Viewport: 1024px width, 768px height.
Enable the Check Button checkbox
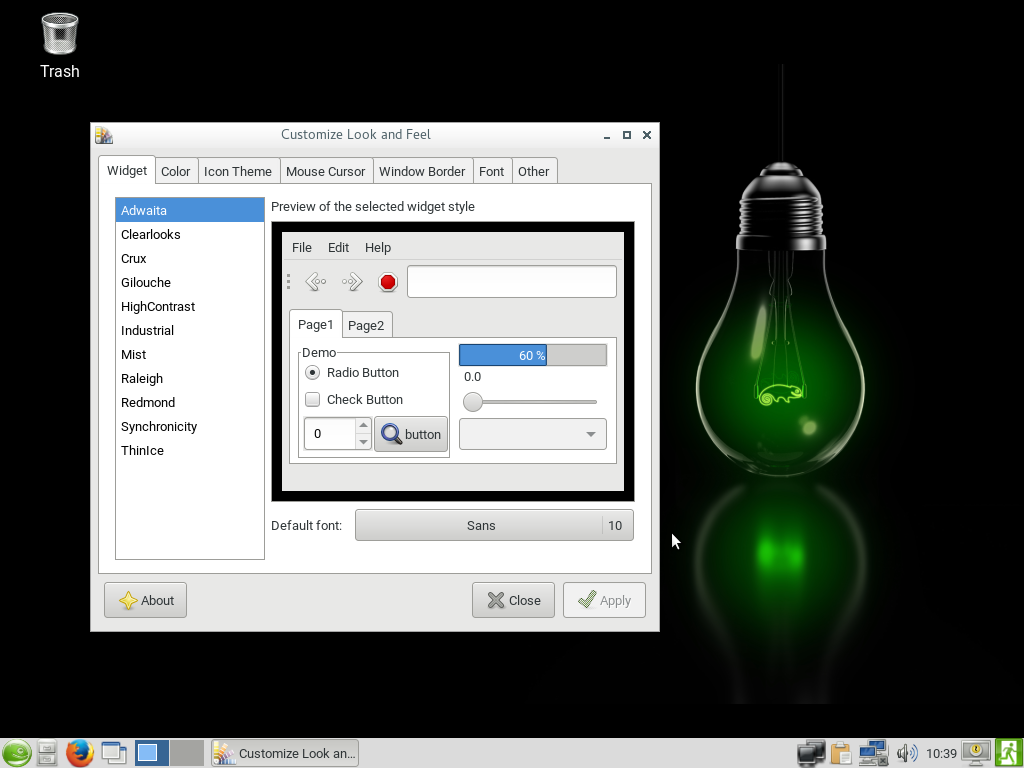pyautogui.click(x=313, y=399)
